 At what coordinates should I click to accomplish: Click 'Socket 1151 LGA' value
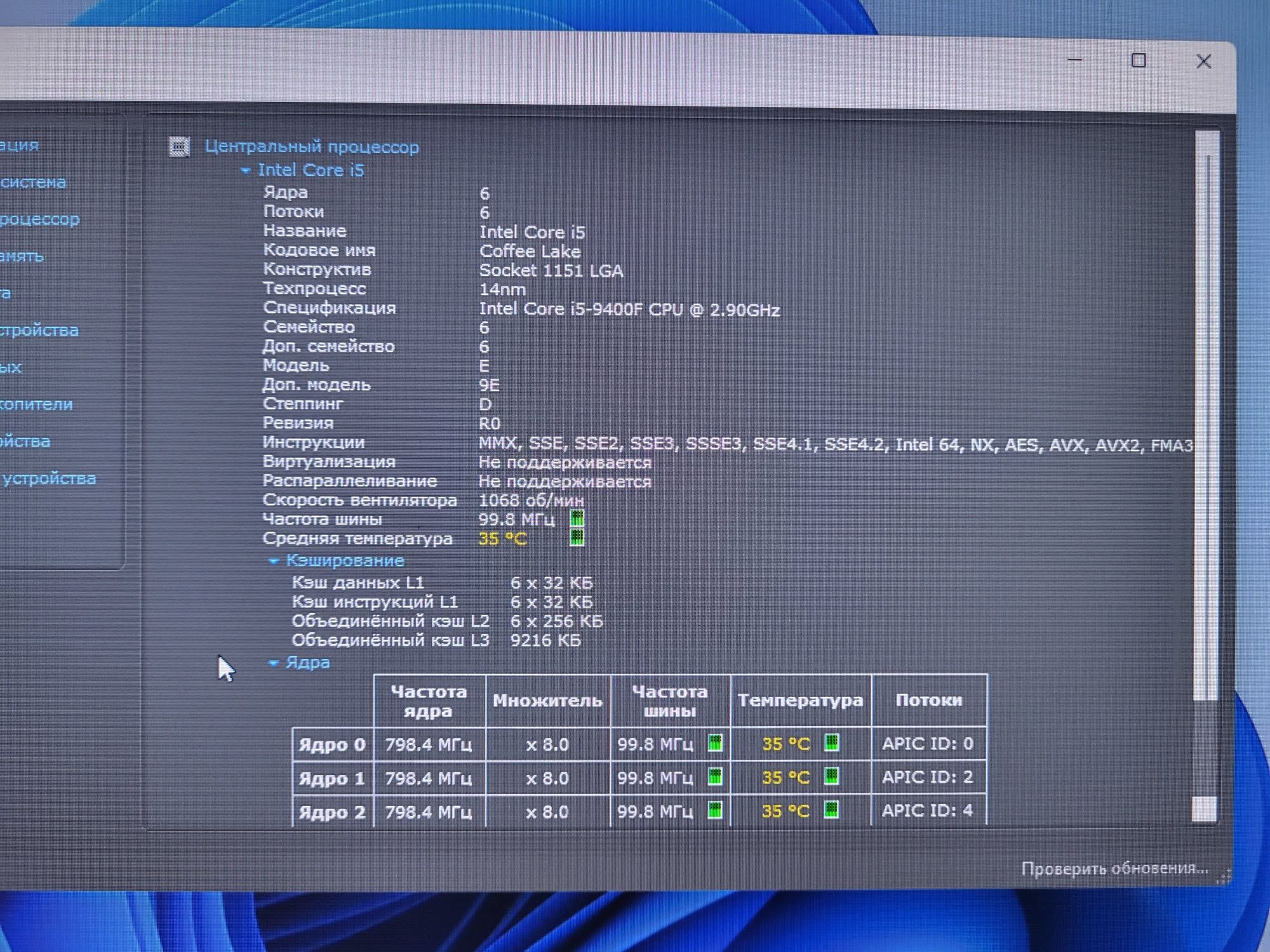(x=551, y=271)
